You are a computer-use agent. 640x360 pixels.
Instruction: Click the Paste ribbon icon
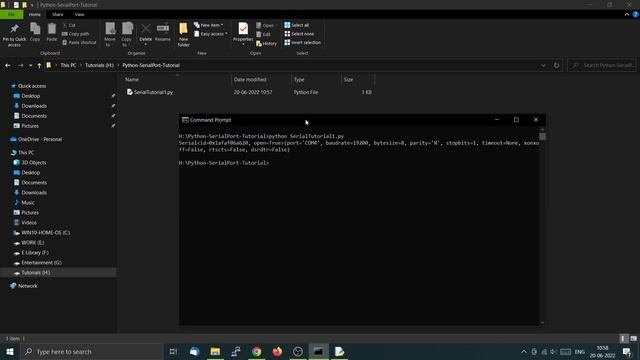51,32
